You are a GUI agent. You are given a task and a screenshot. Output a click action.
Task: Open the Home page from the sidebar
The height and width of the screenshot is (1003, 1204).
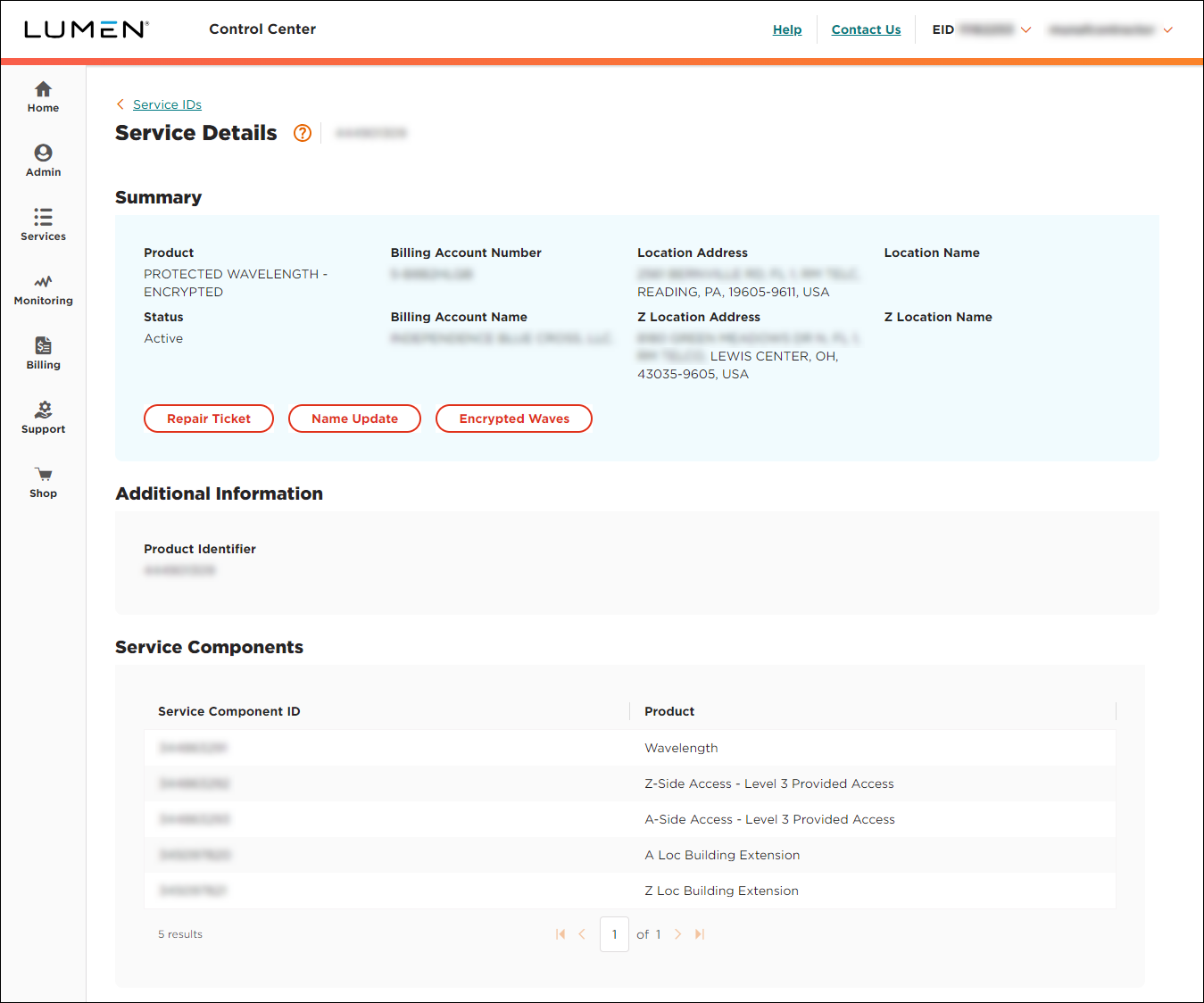click(x=43, y=95)
